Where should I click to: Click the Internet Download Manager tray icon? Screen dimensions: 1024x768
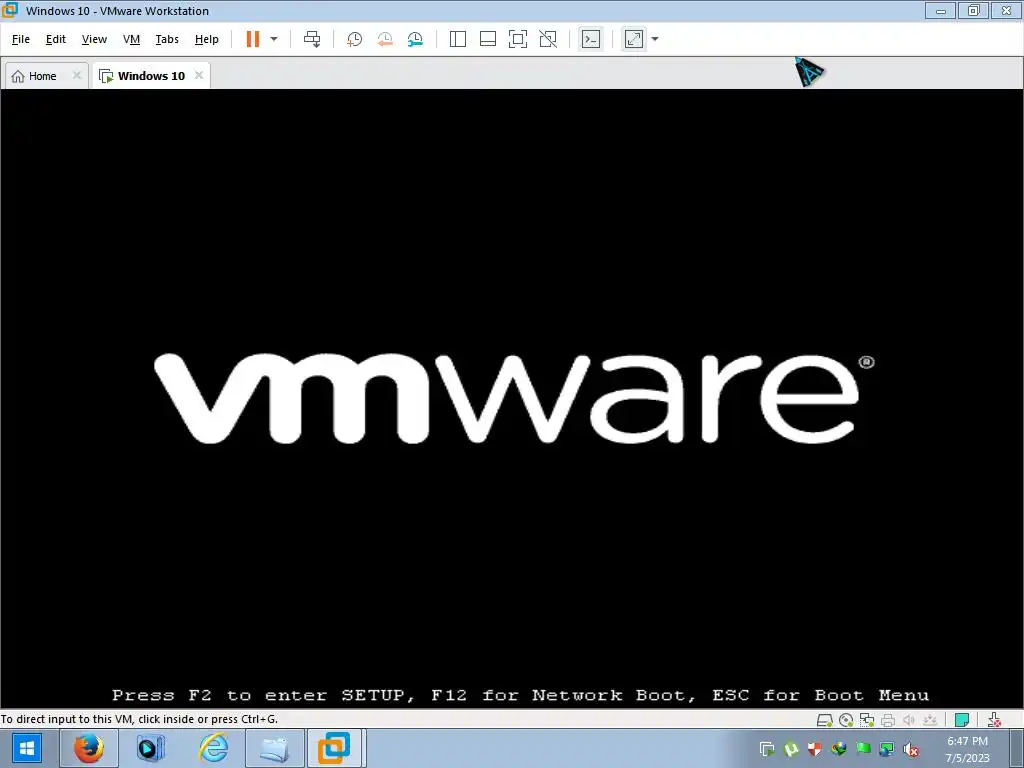point(839,748)
